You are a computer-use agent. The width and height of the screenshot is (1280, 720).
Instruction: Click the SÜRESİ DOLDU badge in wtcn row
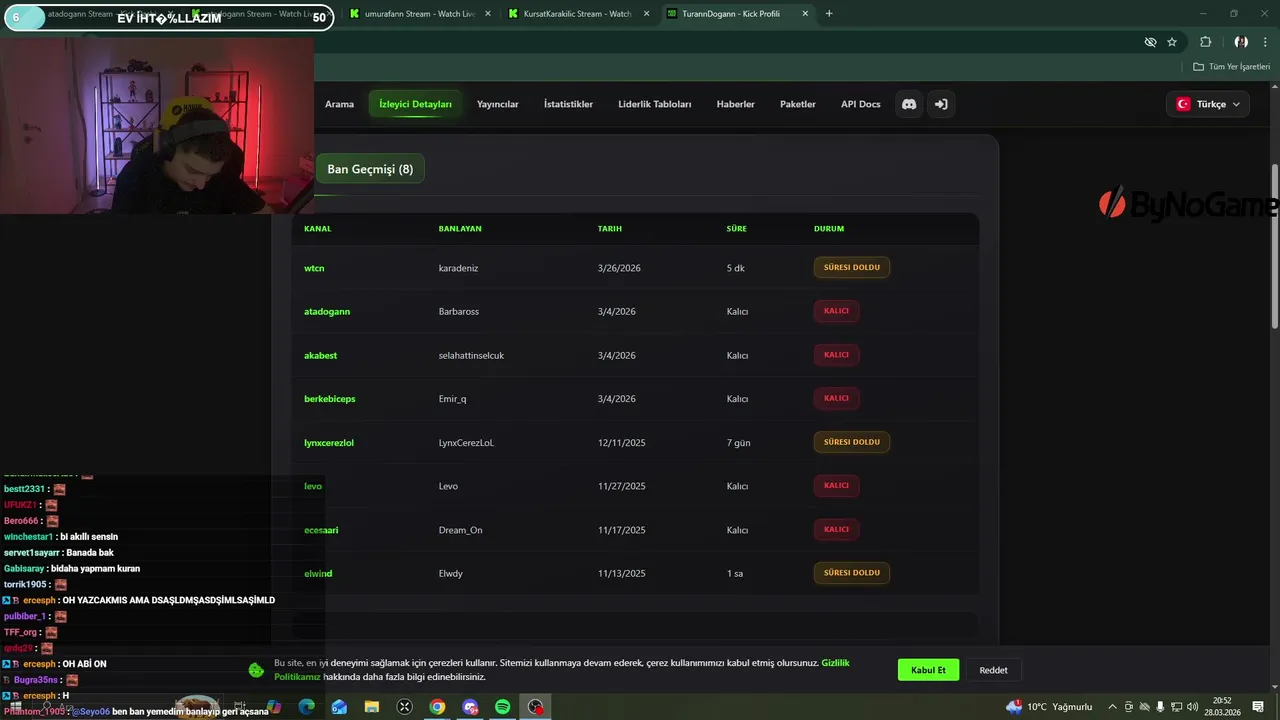[x=852, y=267]
